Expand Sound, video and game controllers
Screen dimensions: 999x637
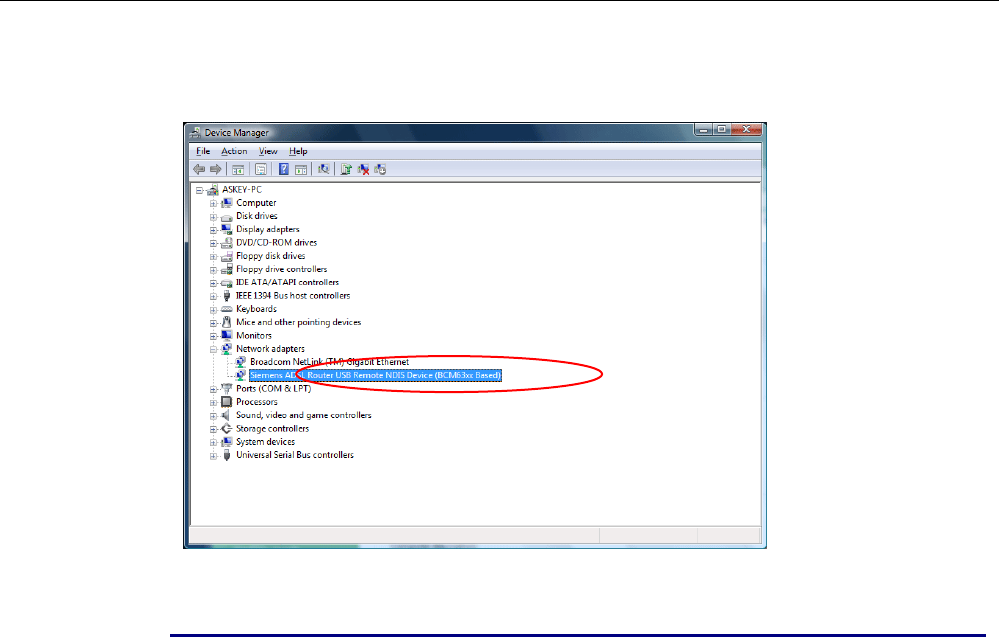(213, 416)
